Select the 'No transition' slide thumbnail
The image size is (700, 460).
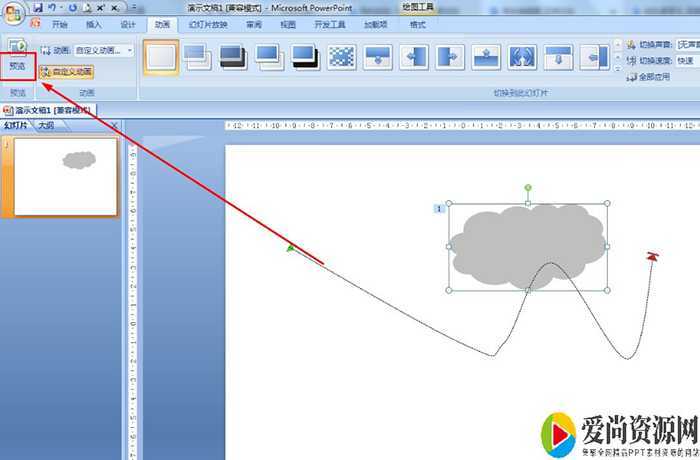click(x=161, y=58)
